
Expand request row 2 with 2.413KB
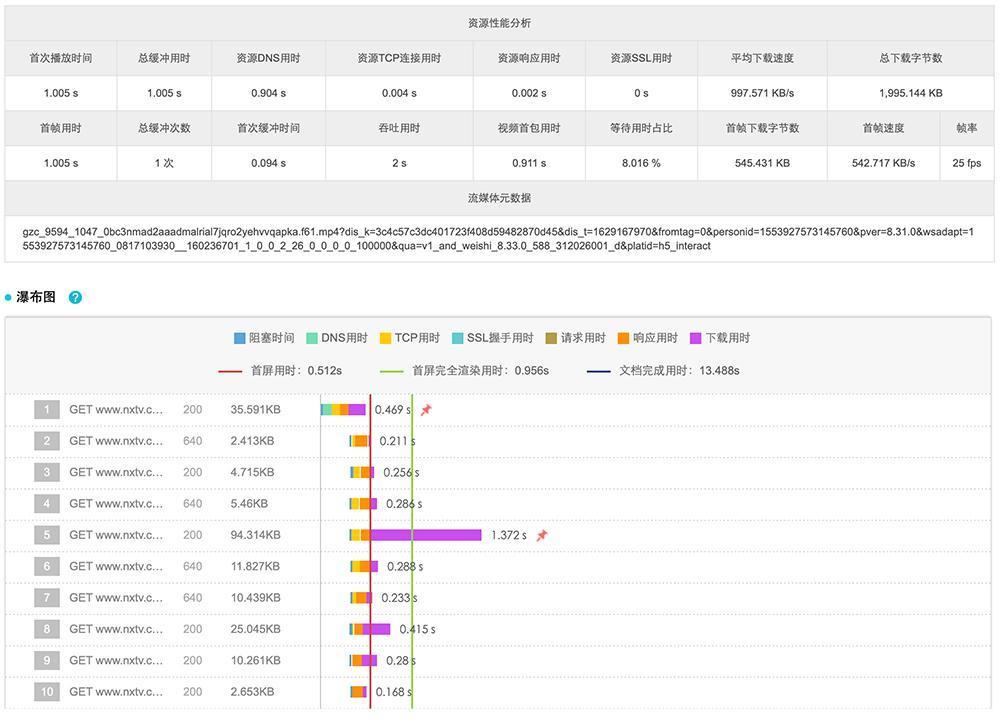click(255, 441)
